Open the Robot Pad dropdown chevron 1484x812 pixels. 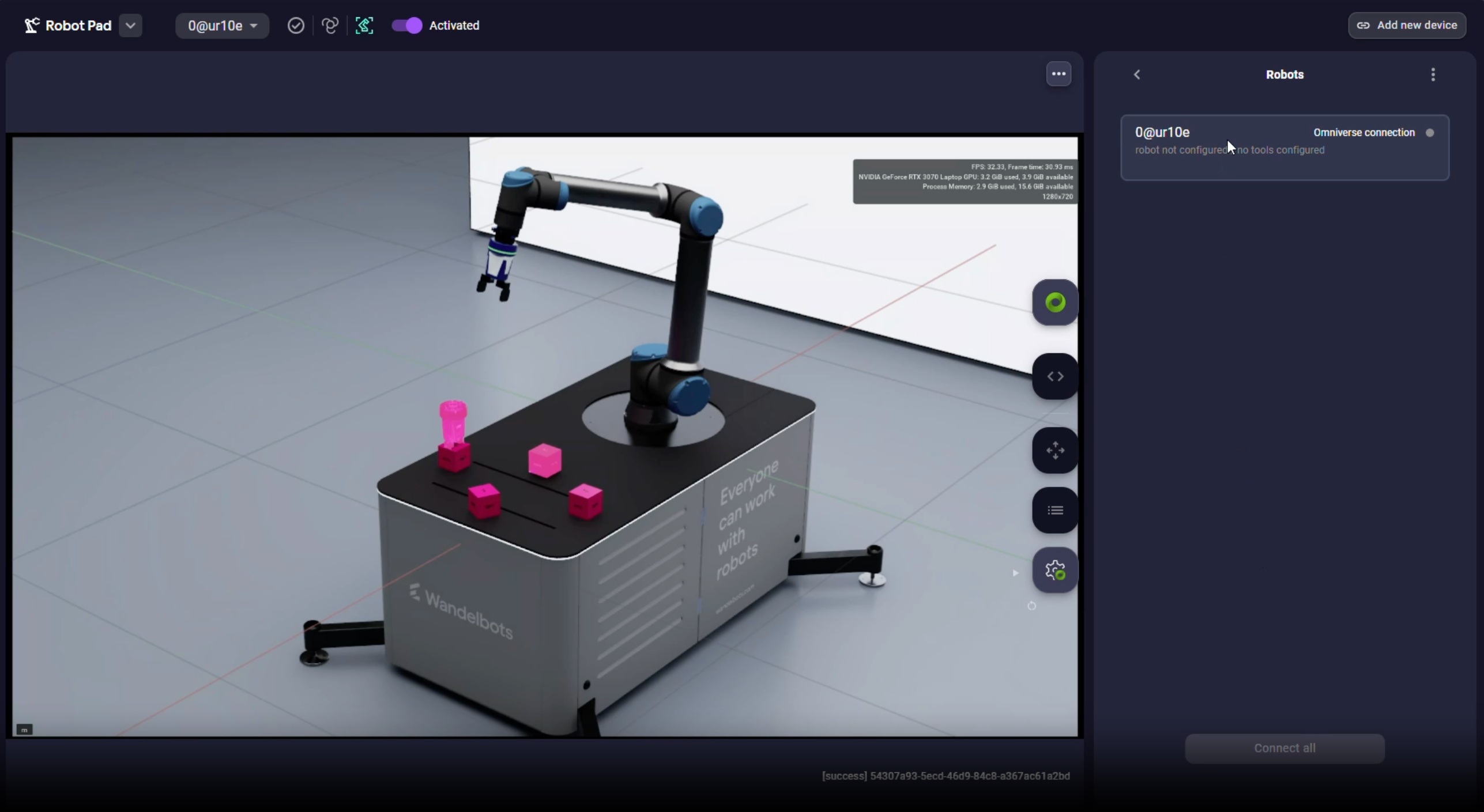click(130, 25)
